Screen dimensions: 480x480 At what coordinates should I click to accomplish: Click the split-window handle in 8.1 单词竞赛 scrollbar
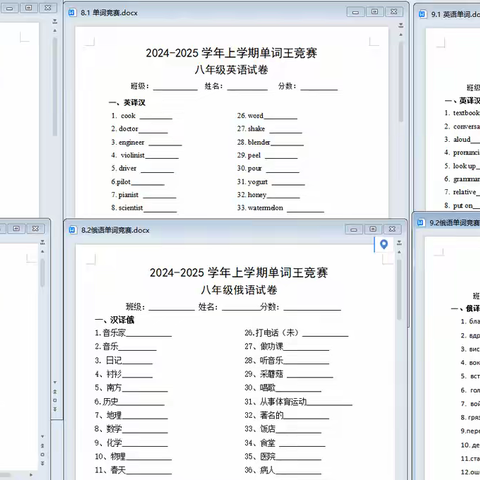pyautogui.click(x=401, y=25)
